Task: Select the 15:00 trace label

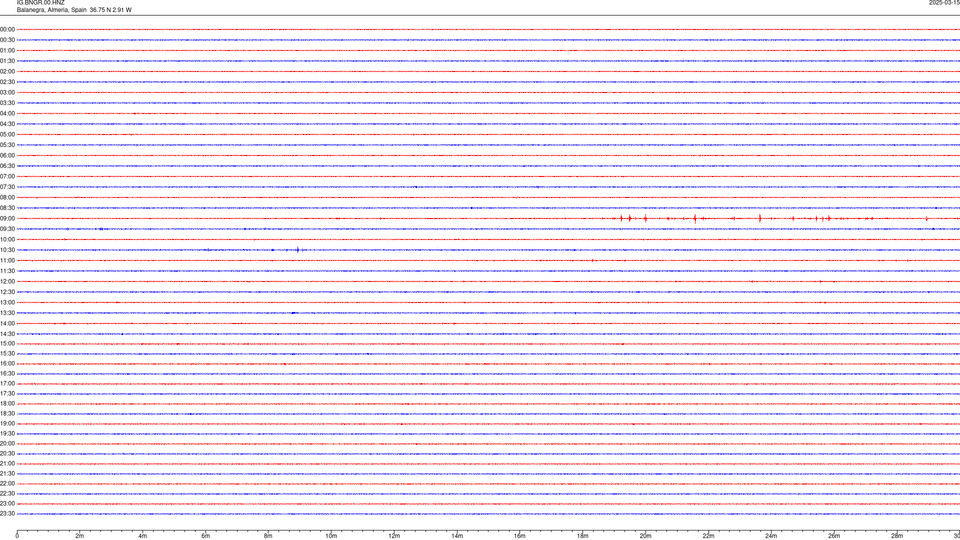Action: 7,343
